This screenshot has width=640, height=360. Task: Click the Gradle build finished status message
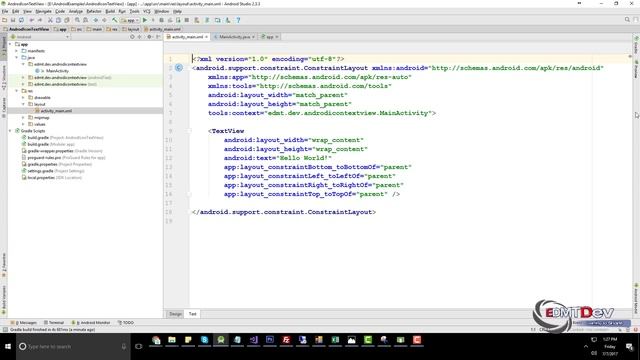pyautogui.click(x=52, y=329)
